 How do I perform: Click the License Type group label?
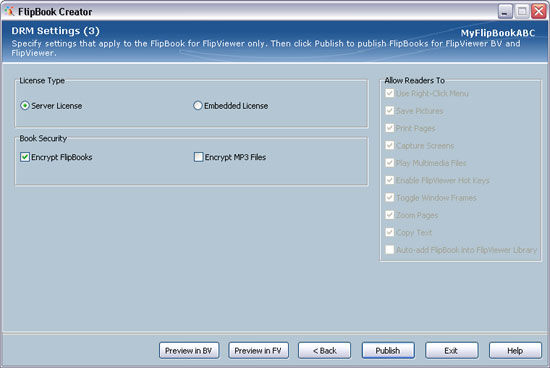(42, 80)
